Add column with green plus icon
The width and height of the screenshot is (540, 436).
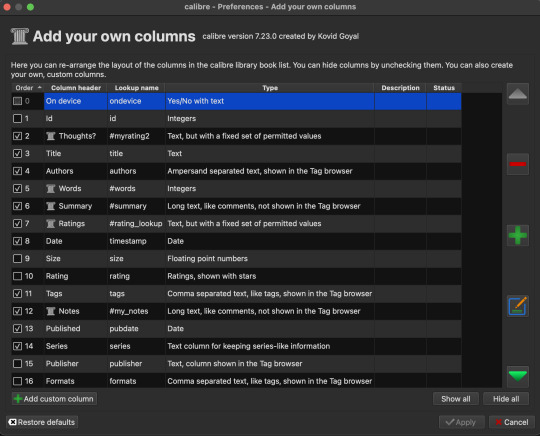518,235
